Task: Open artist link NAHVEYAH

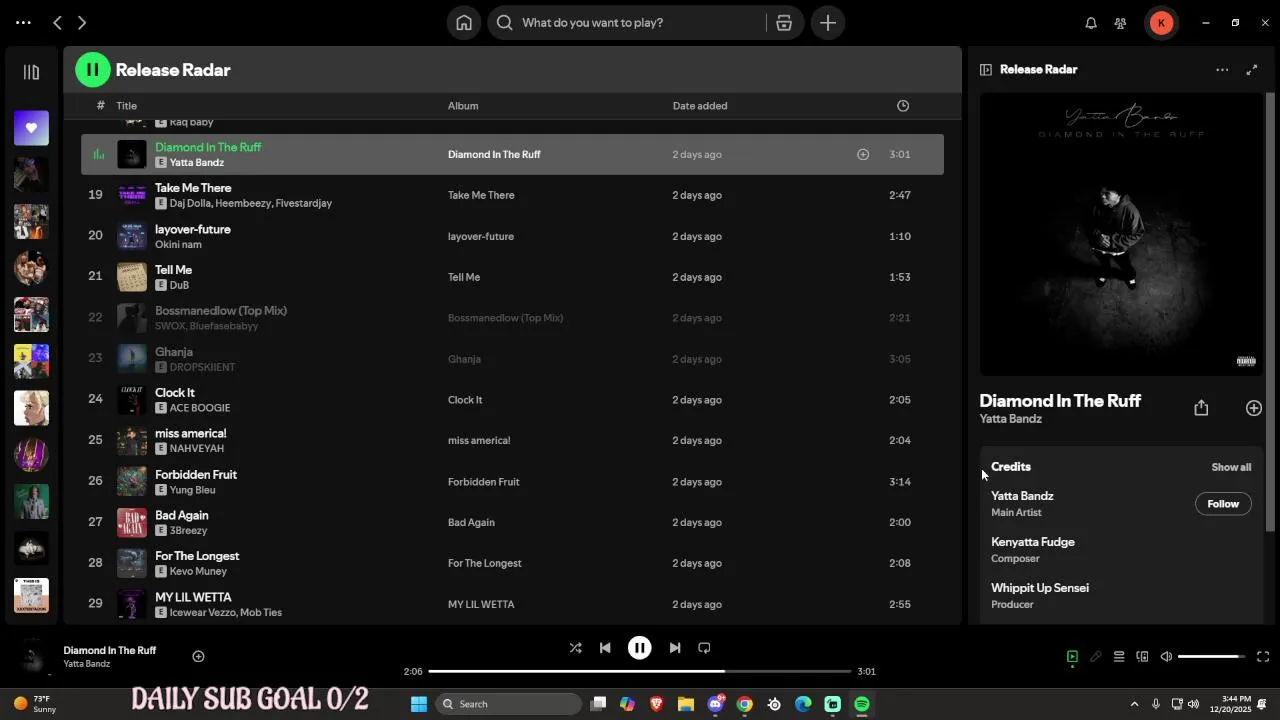Action: click(x=197, y=449)
